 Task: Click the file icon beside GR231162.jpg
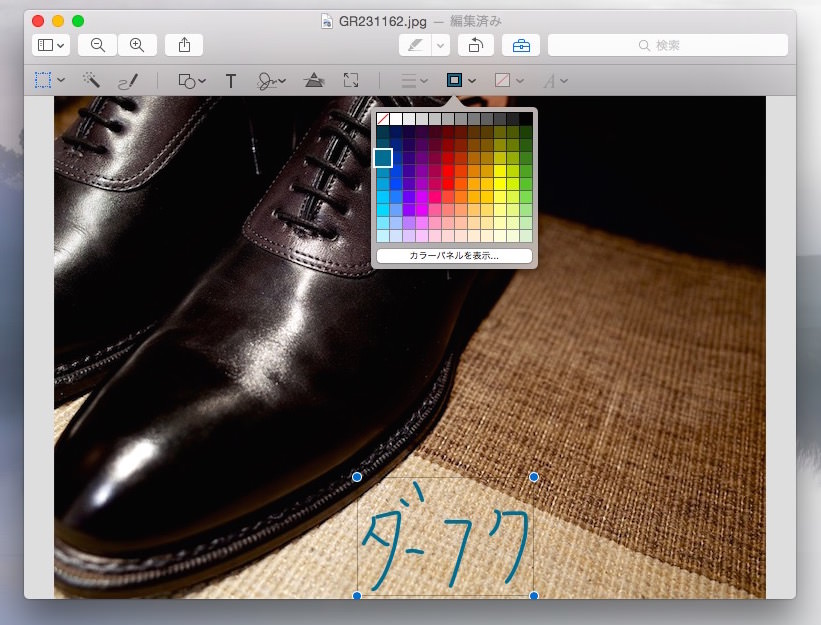[x=327, y=21]
